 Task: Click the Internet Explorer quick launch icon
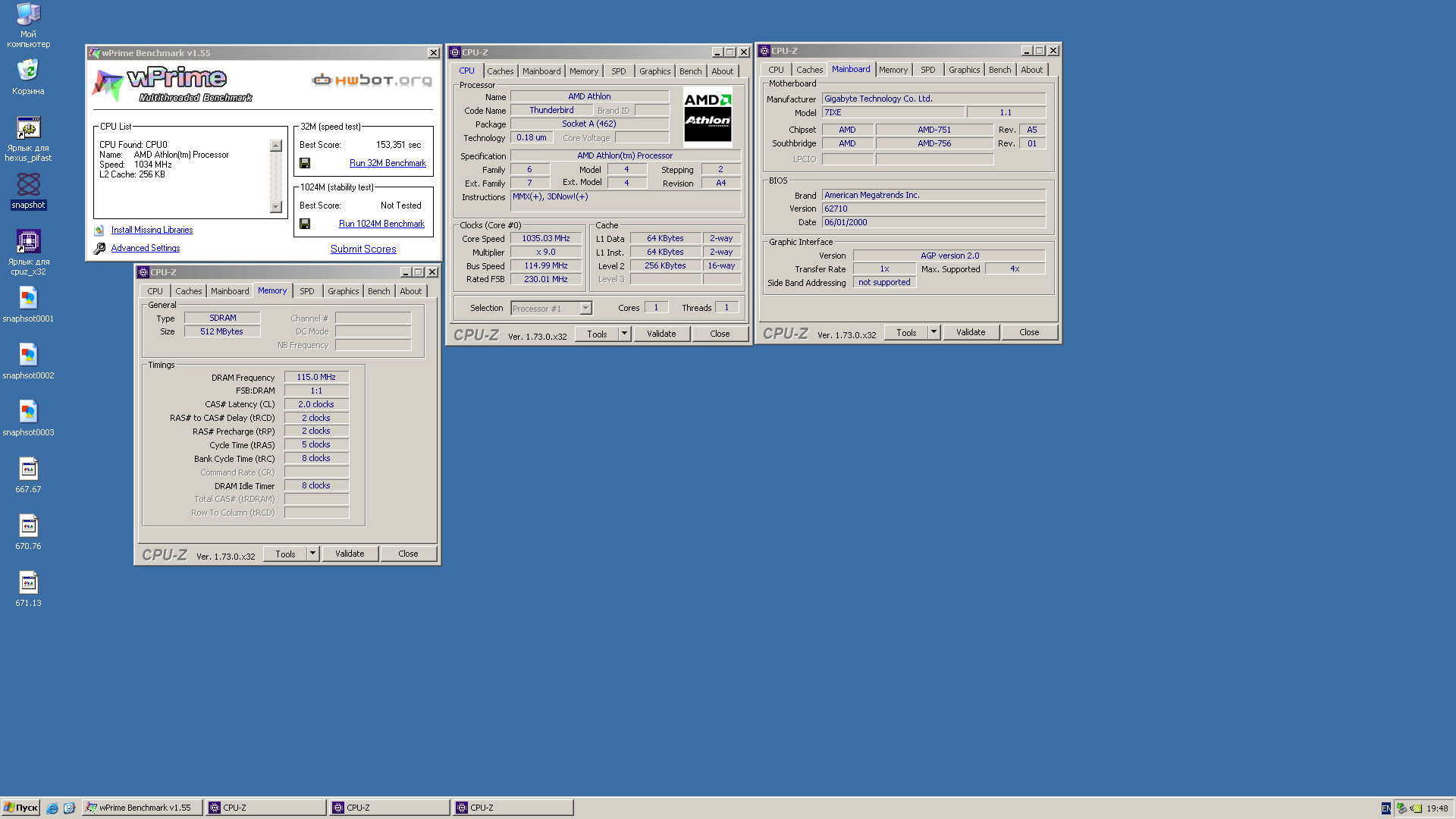pyautogui.click(x=52, y=808)
